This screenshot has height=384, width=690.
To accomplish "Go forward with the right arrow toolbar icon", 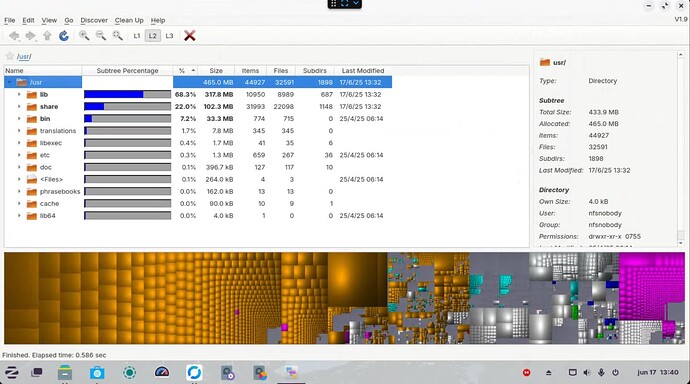I will click(30, 36).
